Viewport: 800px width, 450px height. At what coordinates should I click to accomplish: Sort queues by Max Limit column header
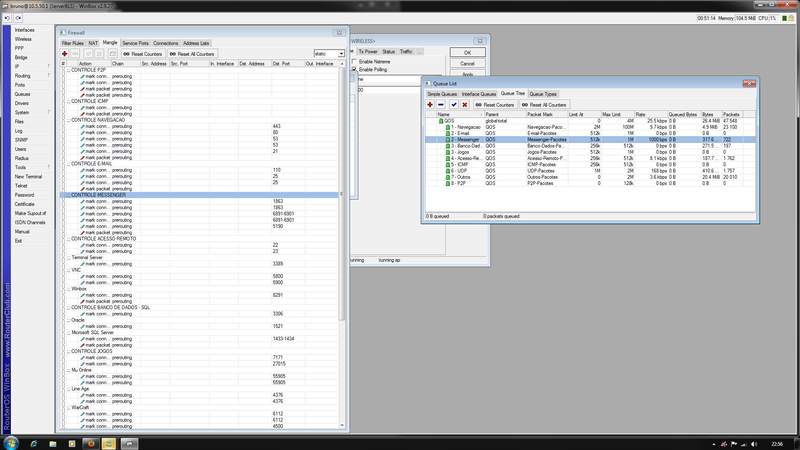coord(617,115)
